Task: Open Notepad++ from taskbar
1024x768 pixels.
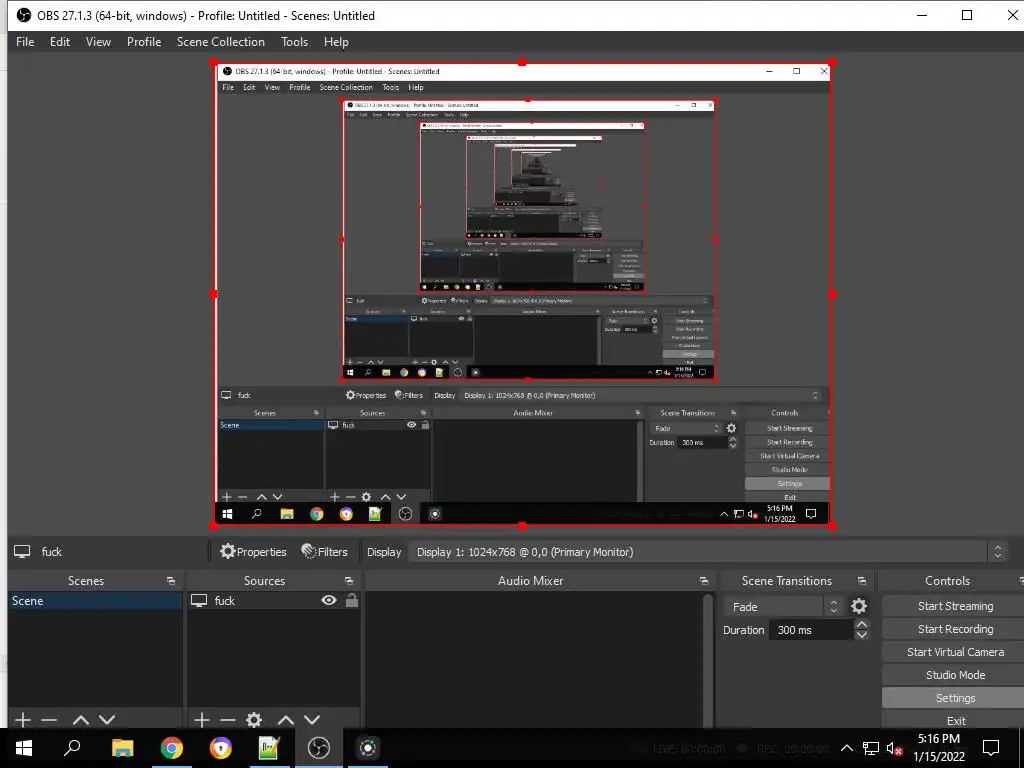Action: tap(269, 748)
